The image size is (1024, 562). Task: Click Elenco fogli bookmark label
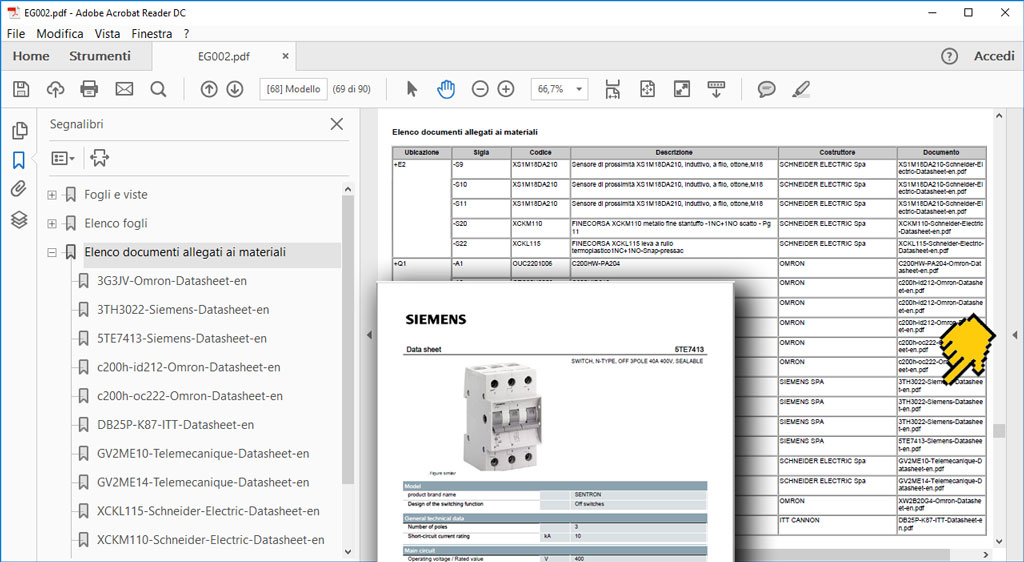pos(116,223)
